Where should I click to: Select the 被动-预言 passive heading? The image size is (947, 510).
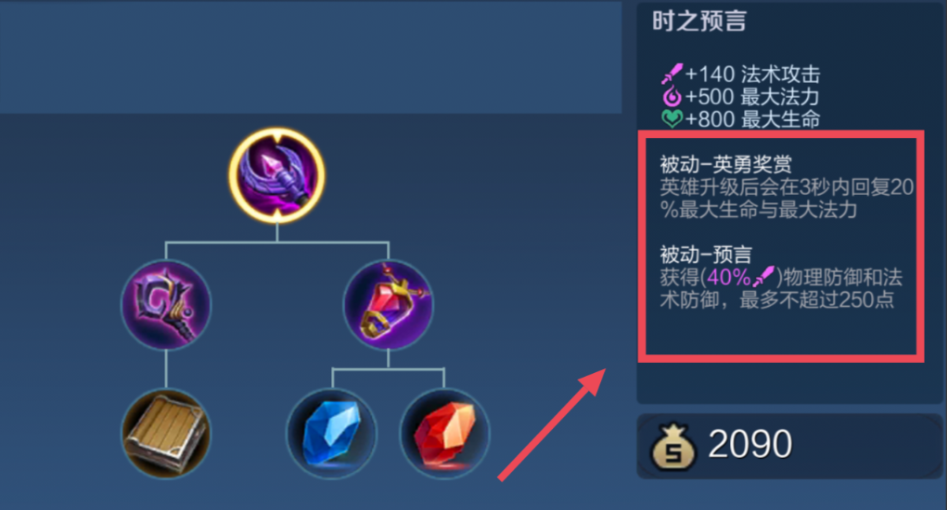[705, 254]
